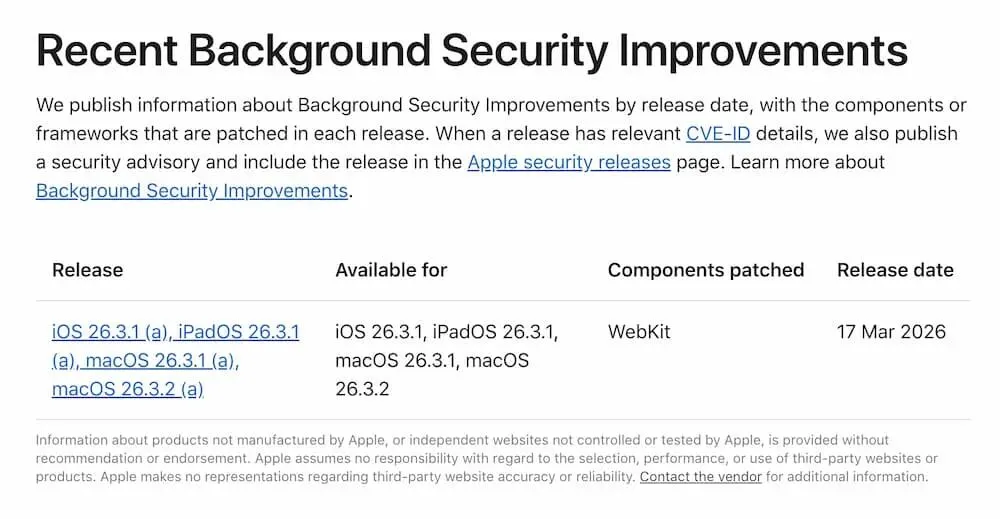Select the Release date column header
1000x519 pixels.
[x=894, y=270]
